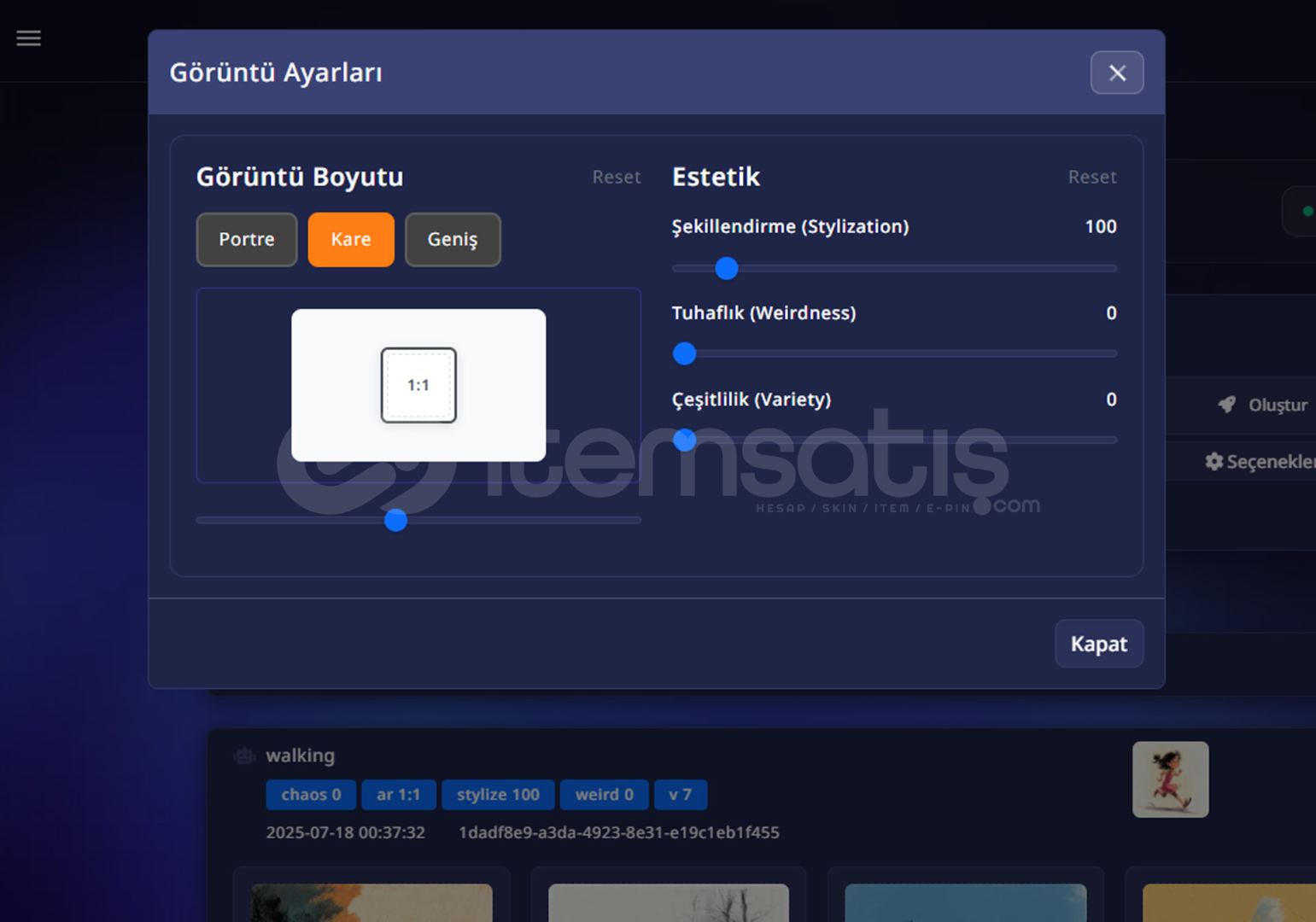1316x922 pixels.
Task: Reset the Görüntü Boyutu settings
Action: click(617, 177)
